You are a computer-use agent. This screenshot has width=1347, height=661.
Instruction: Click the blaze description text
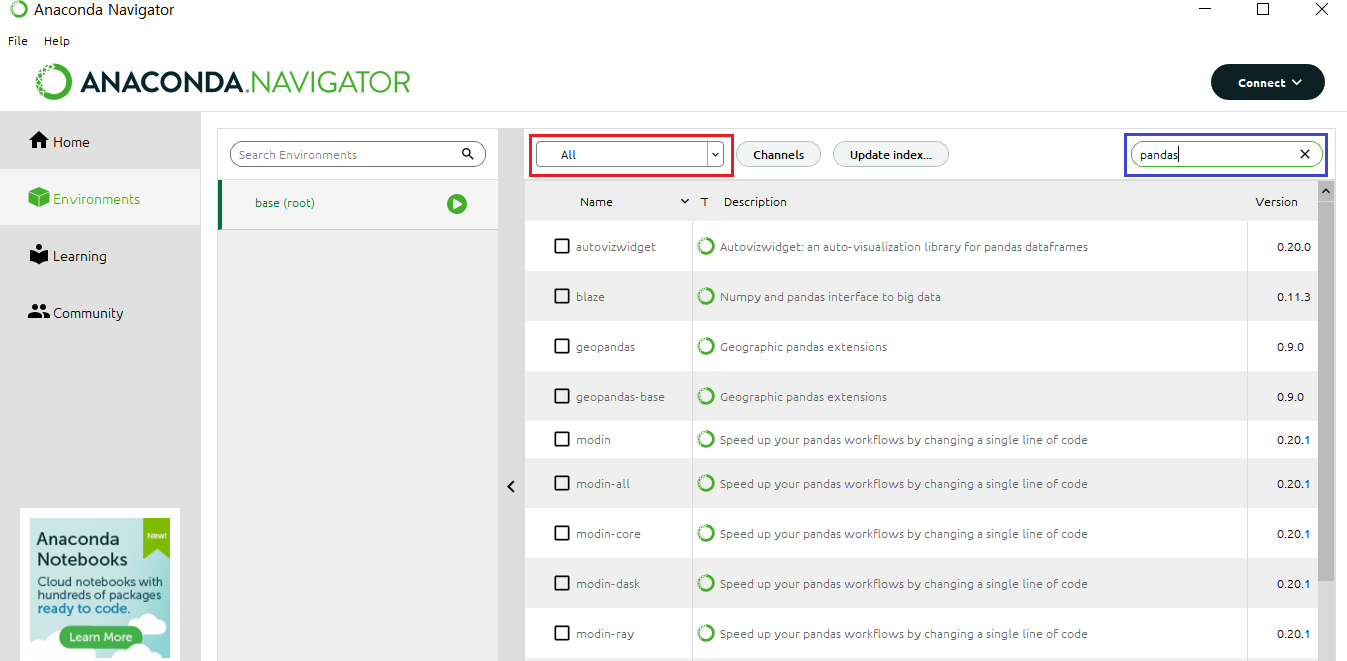(x=830, y=297)
